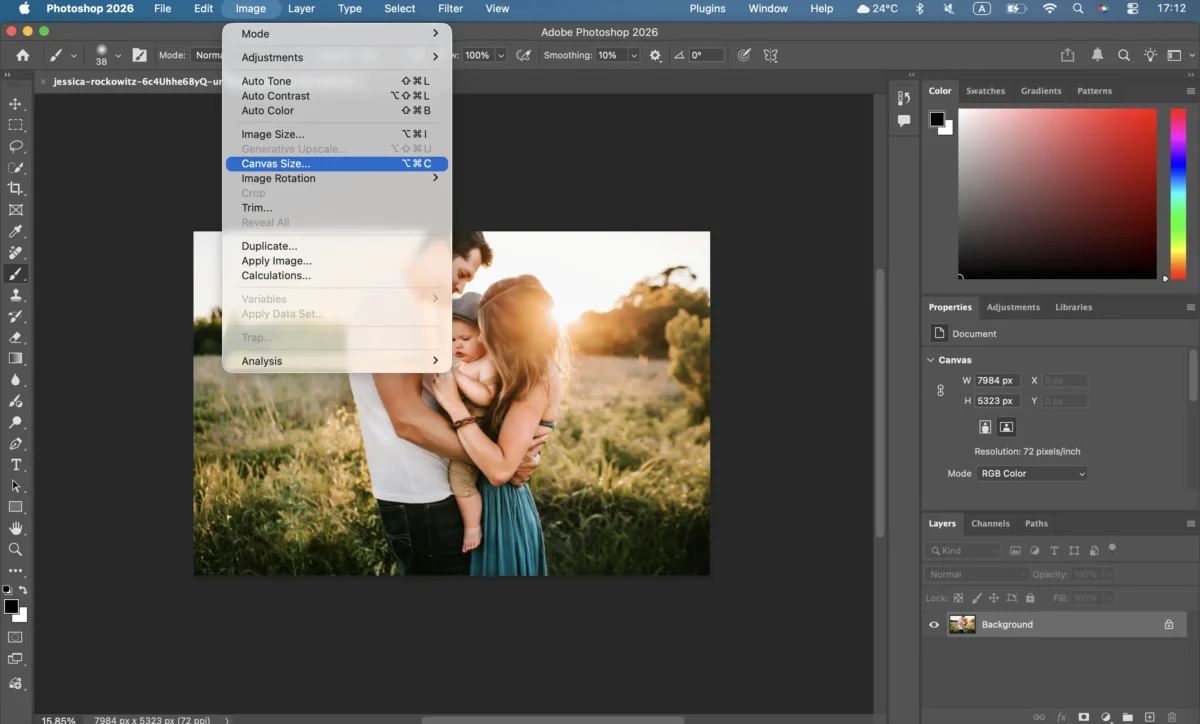Open the tool preset picker arrow
Image resolution: width=1200 pixels, height=724 pixels.
[x=73, y=56]
